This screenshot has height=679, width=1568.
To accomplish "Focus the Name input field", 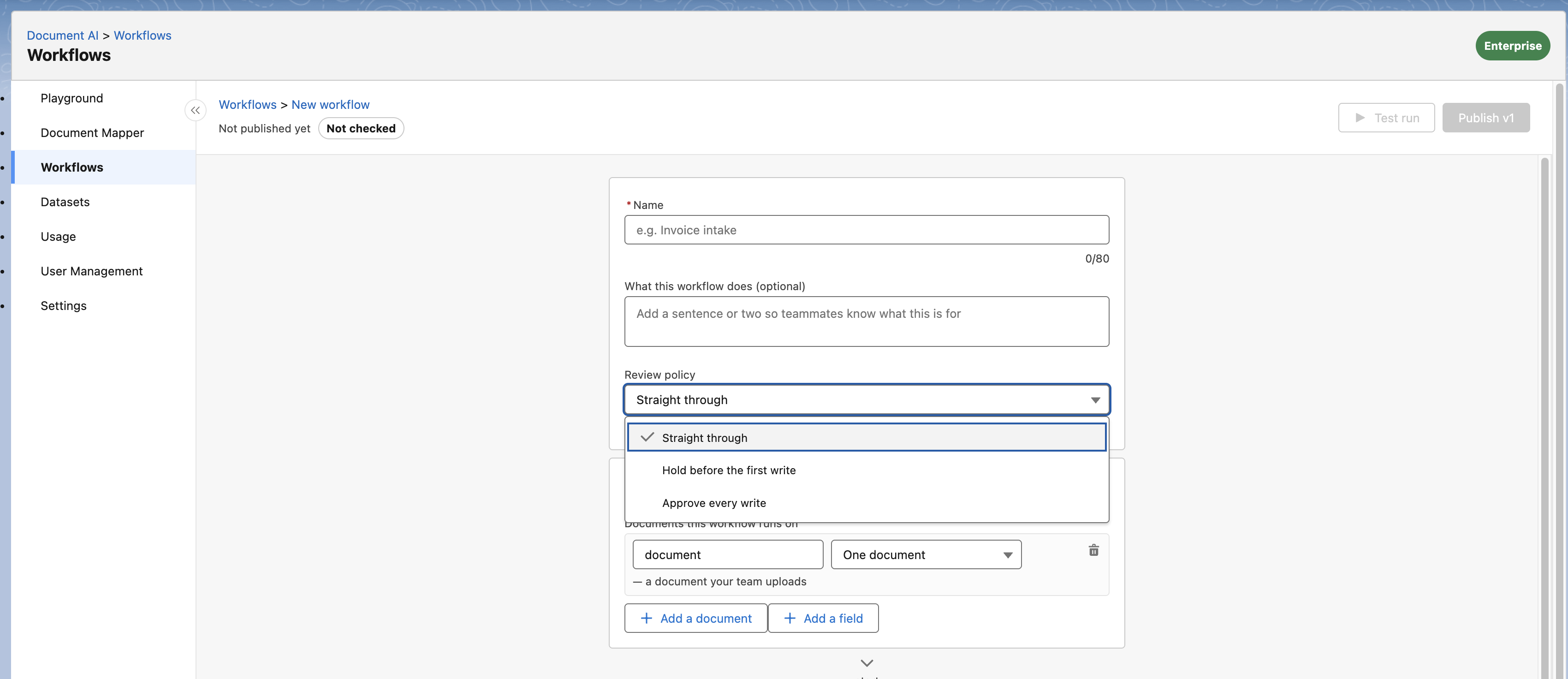I will [x=866, y=230].
